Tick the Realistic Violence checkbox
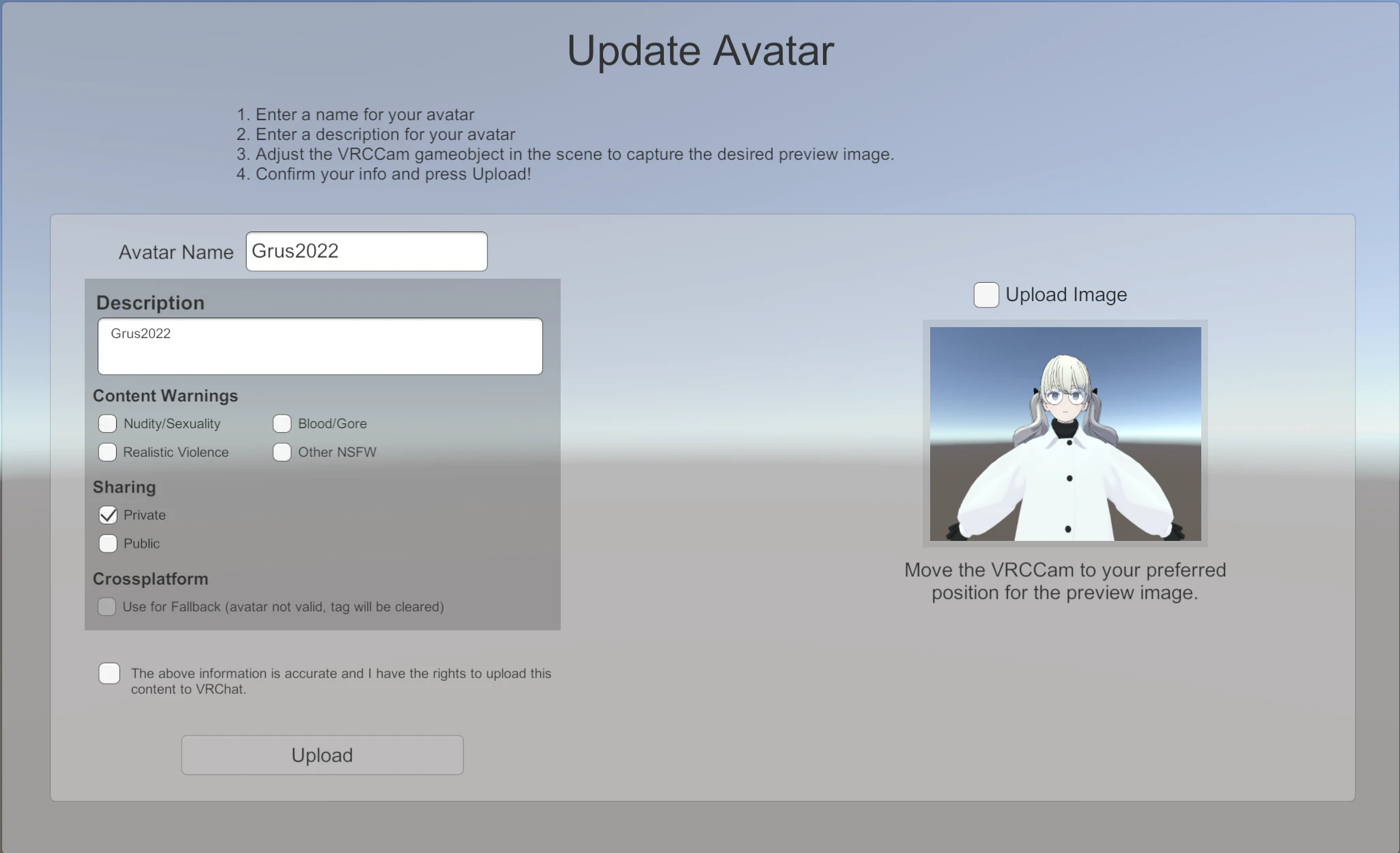 107,452
